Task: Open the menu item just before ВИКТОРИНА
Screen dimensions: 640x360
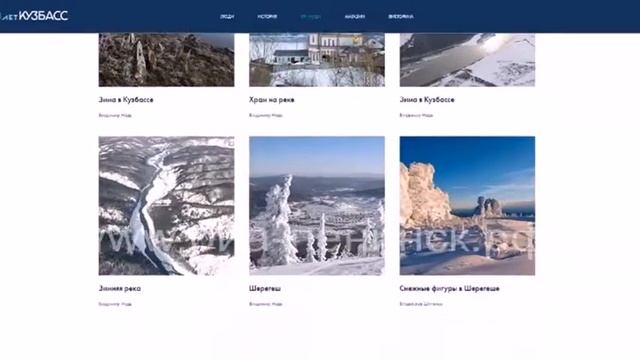Action: (x=354, y=17)
